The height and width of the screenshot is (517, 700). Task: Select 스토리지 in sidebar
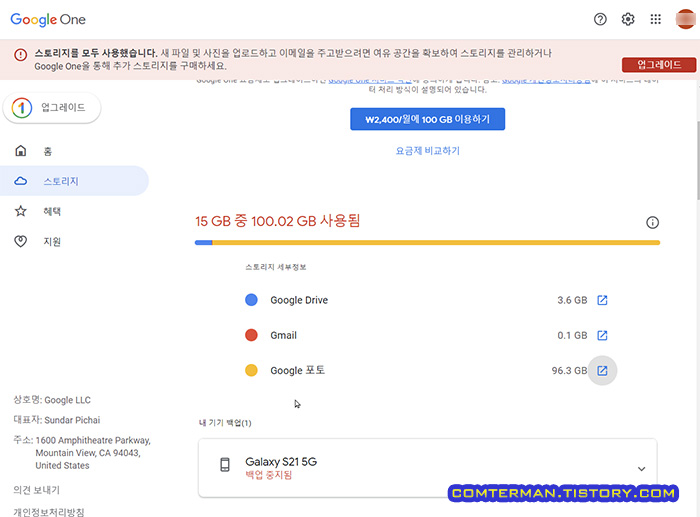(x=74, y=181)
